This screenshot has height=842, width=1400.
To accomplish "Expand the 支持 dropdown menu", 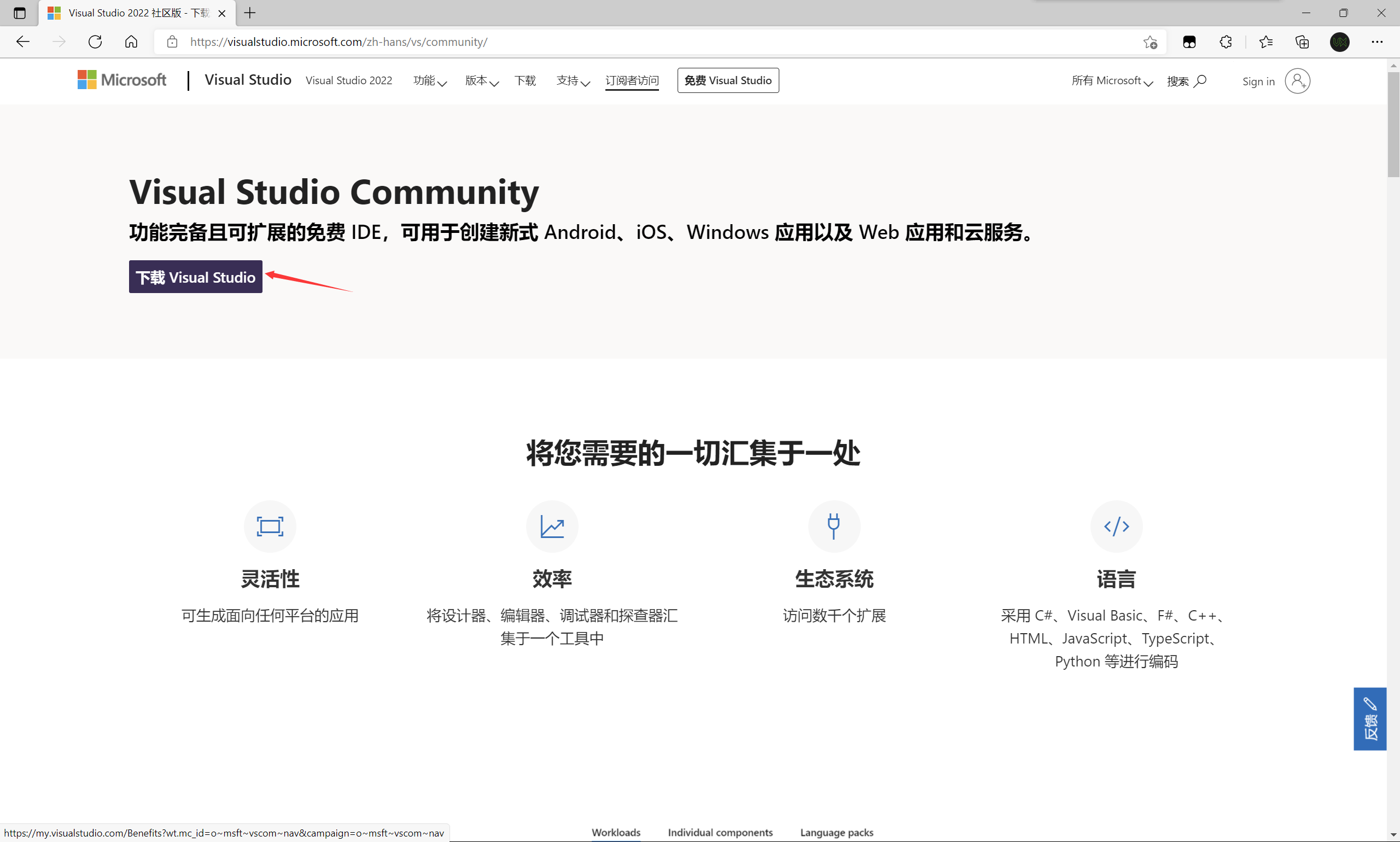I will point(573,80).
